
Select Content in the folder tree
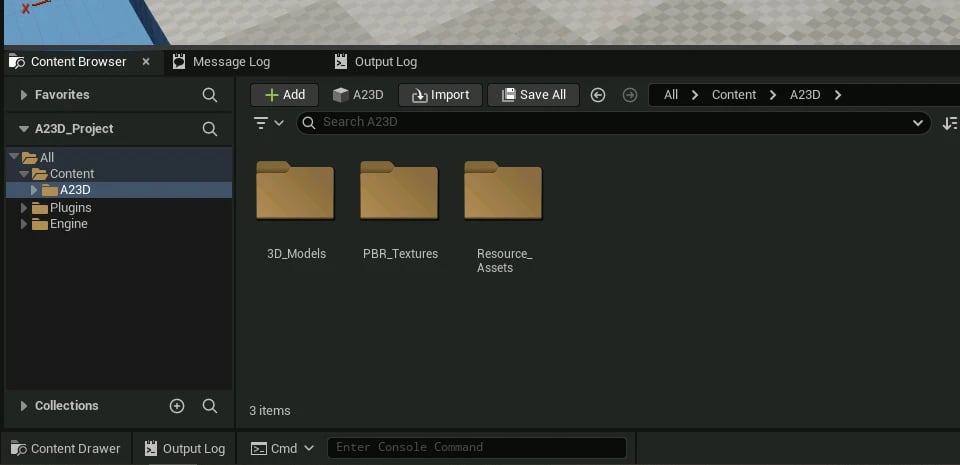(x=119, y=174)
